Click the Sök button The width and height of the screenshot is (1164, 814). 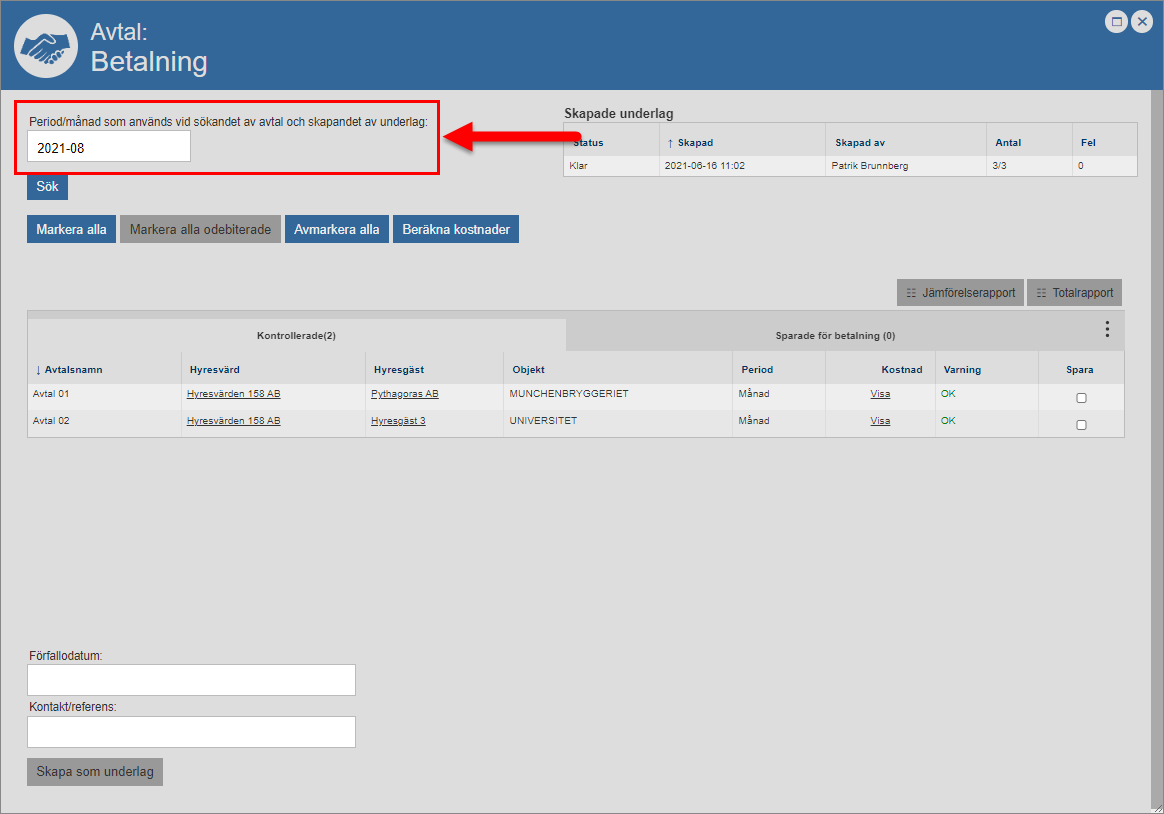coord(47,186)
